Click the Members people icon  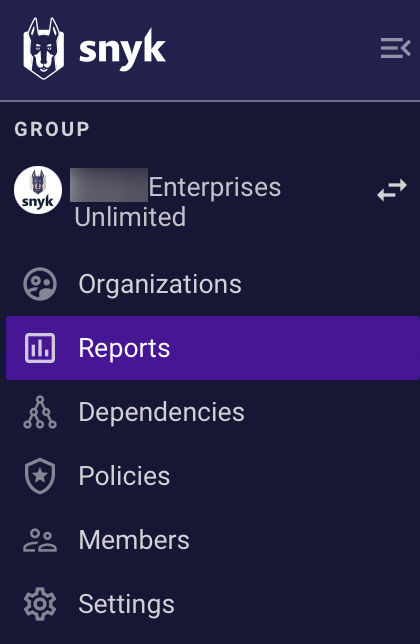(x=40, y=540)
